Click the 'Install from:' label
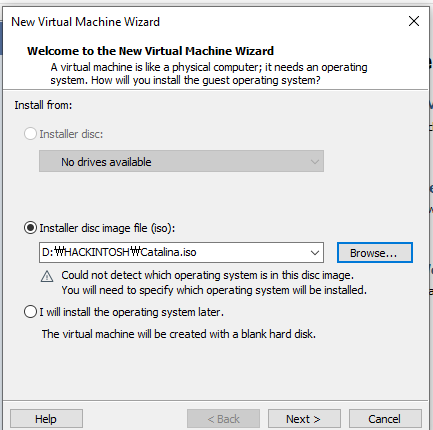The image size is (433, 430). click(x=43, y=105)
